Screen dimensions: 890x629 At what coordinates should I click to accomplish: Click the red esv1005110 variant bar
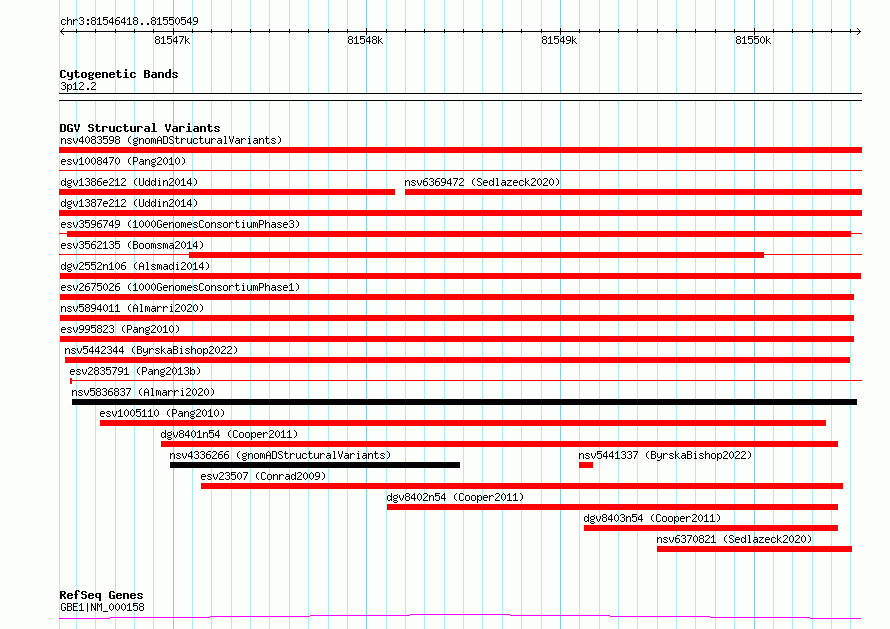tap(463, 423)
